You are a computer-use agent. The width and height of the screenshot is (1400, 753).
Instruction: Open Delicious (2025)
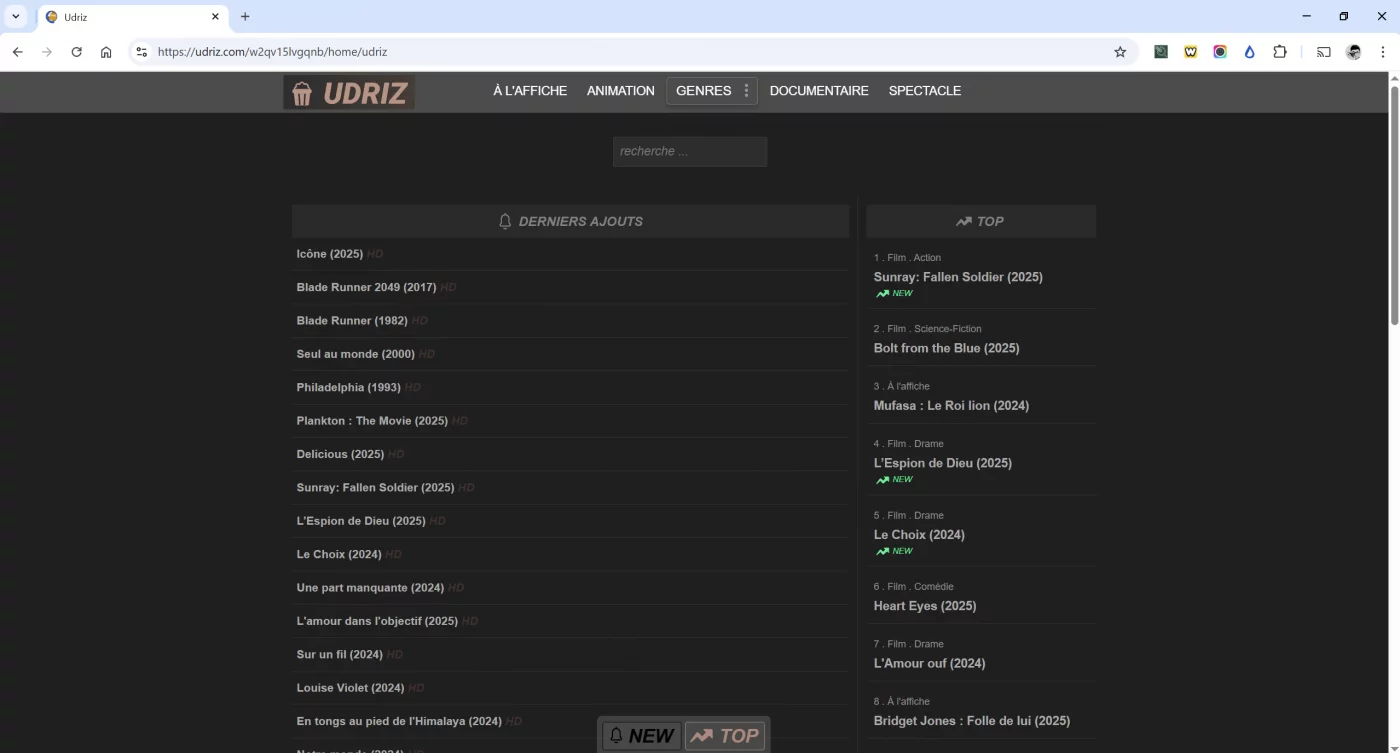tap(340, 454)
